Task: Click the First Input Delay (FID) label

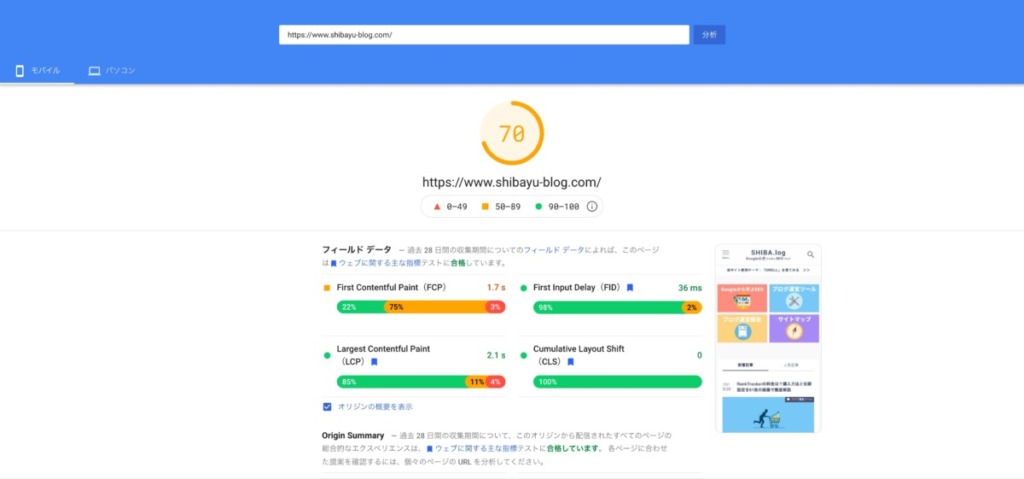Action: pos(578,288)
